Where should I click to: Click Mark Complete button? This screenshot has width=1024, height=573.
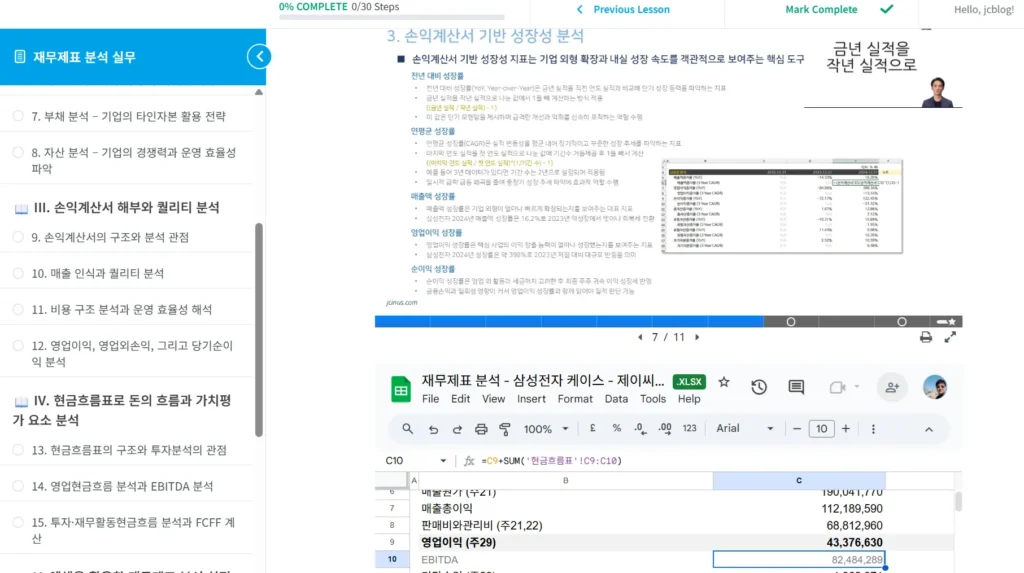point(839,10)
